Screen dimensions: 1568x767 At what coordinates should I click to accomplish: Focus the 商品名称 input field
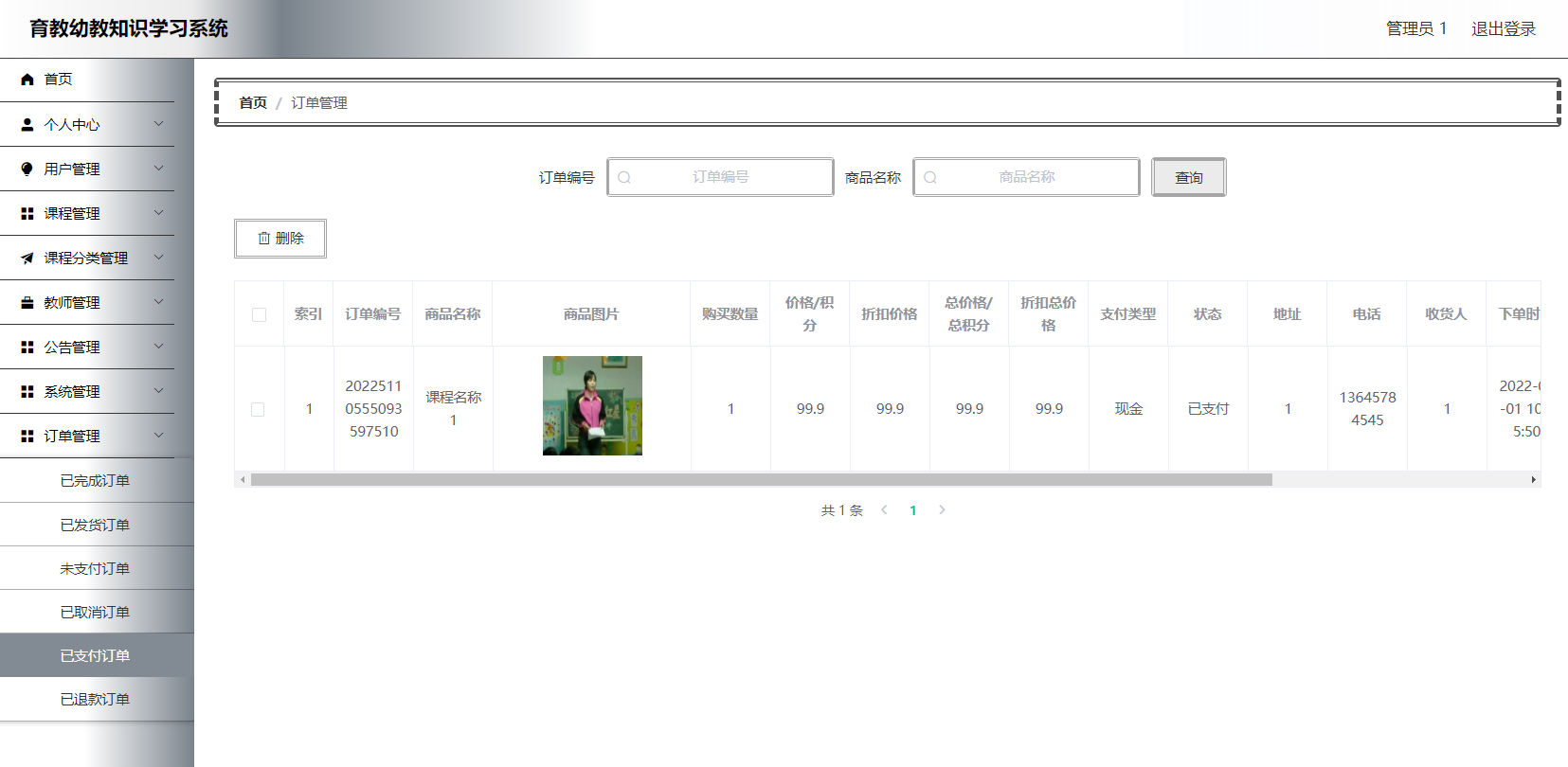(1026, 177)
